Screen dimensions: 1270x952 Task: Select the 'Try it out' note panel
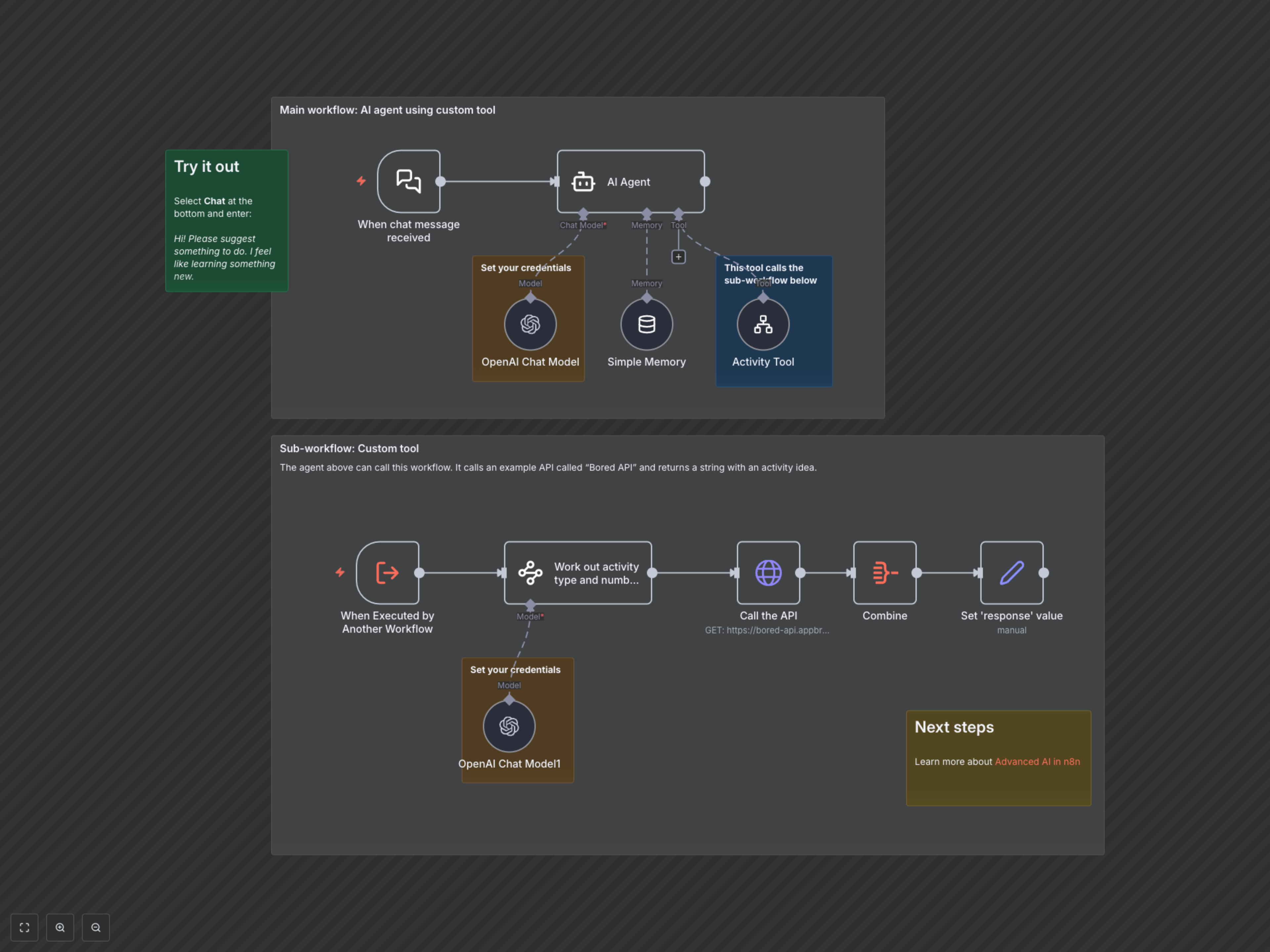226,220
